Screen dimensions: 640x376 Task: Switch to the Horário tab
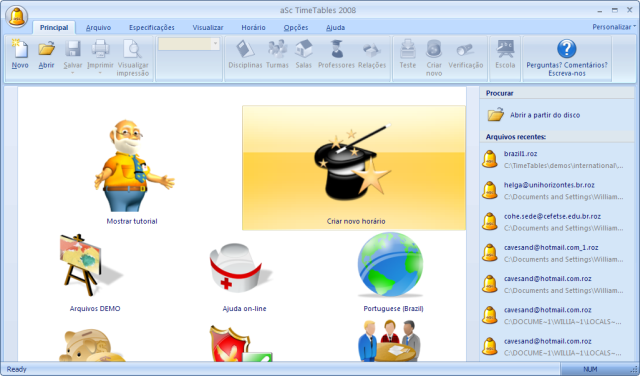(x=253, y=27)
